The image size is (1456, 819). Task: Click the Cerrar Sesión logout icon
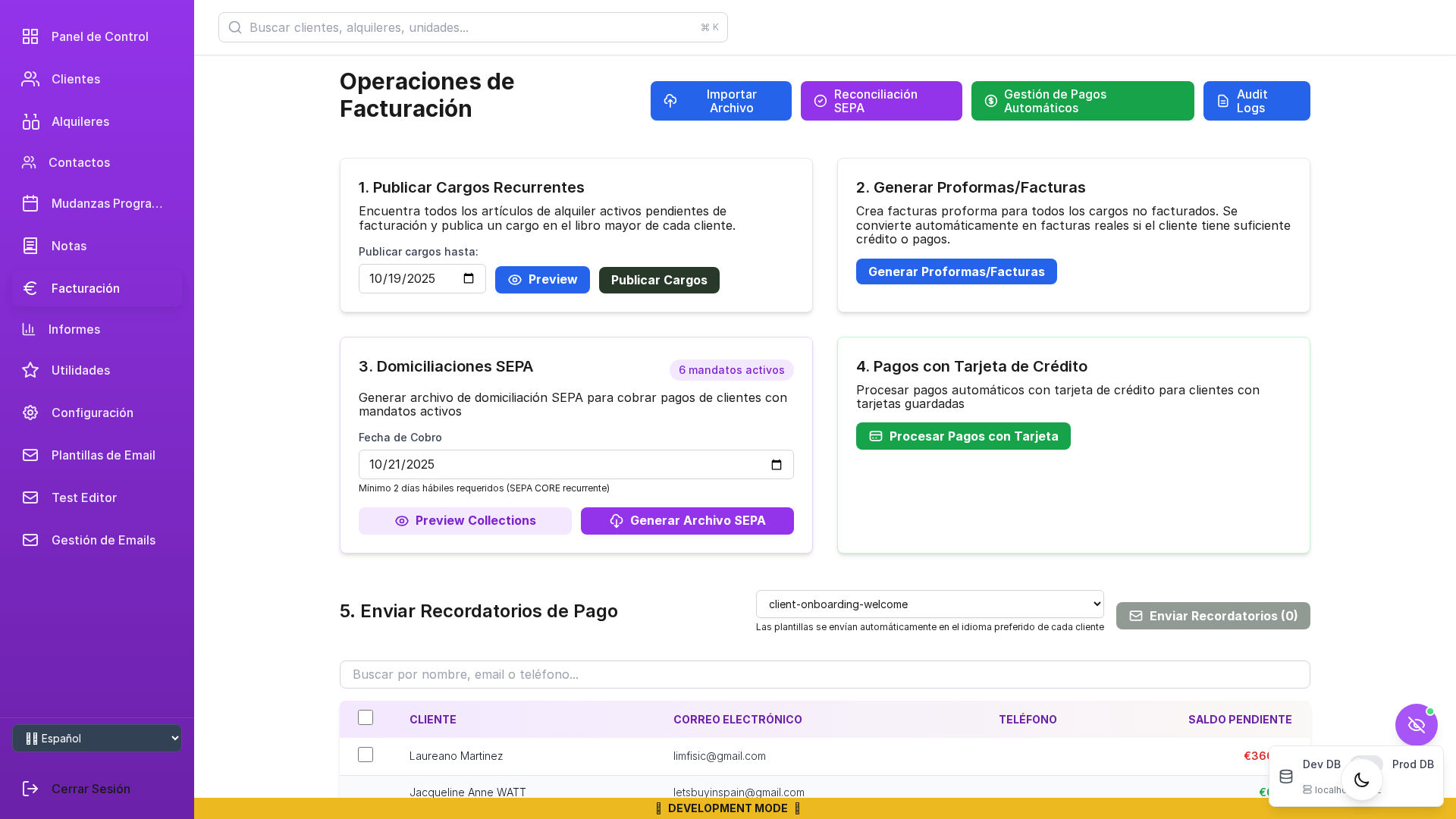(x=30, y=789)
